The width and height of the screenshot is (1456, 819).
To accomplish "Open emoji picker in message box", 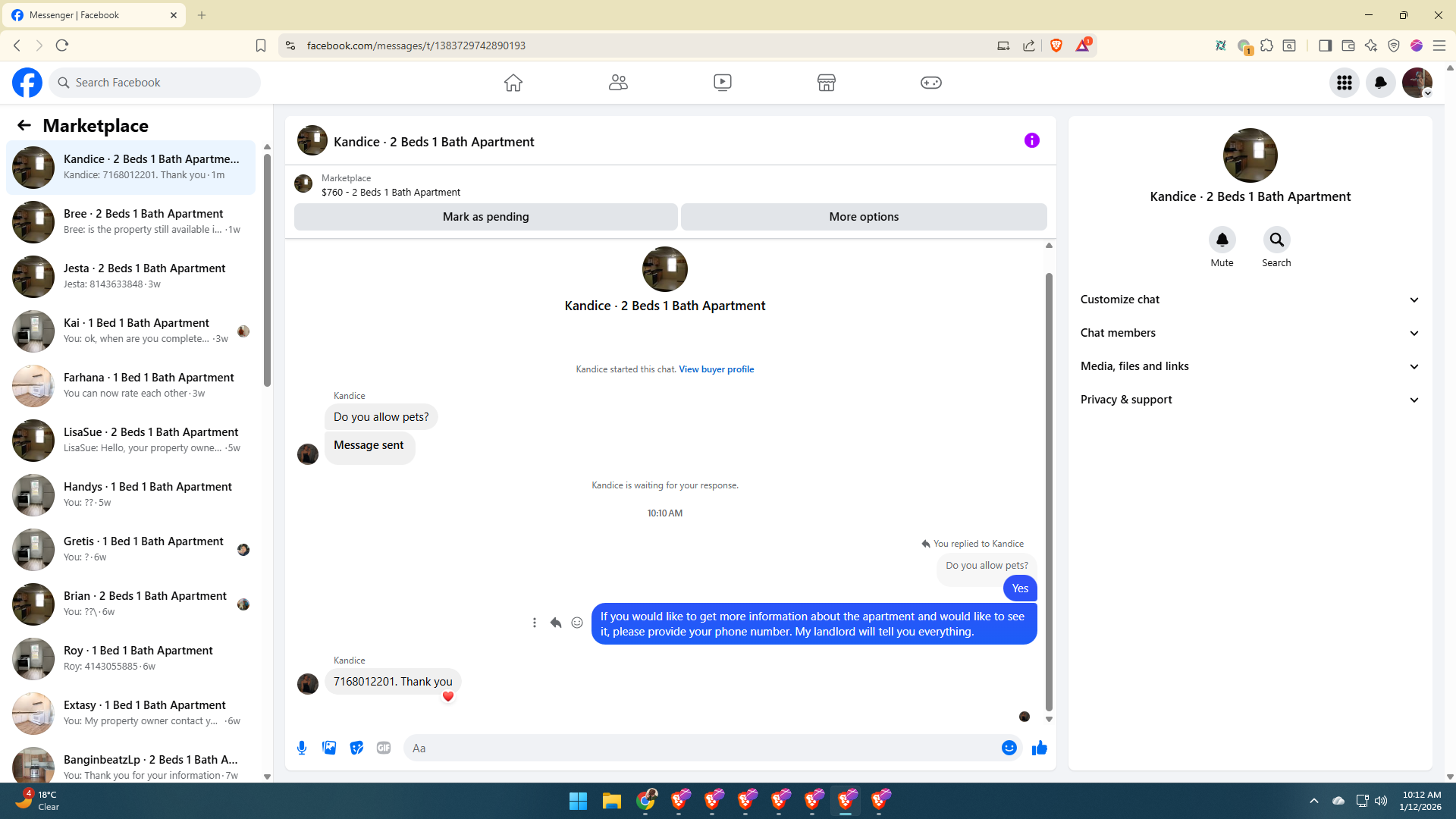I will tap(1009, 748).
